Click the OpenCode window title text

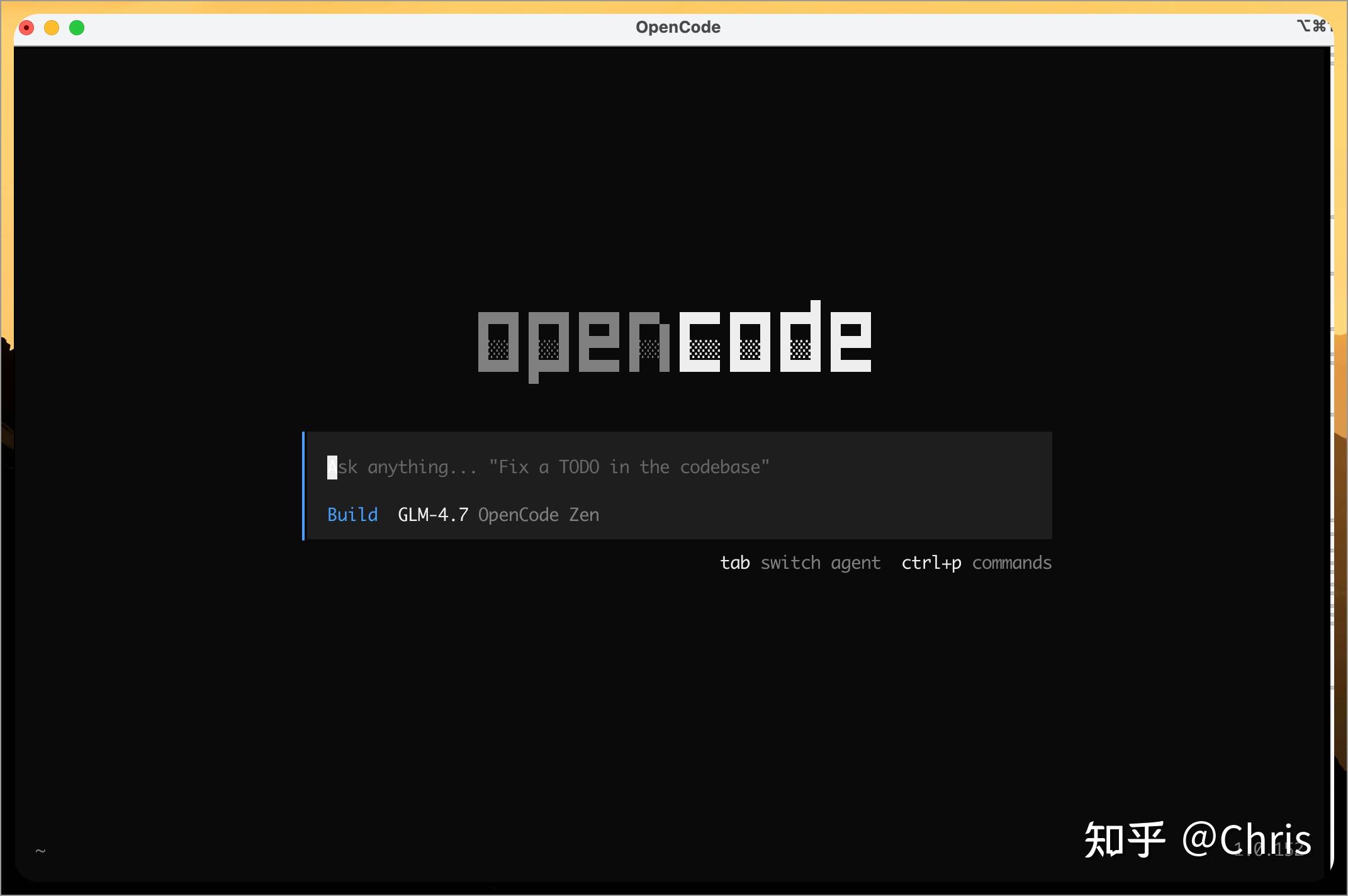click(x=678, y=27)
